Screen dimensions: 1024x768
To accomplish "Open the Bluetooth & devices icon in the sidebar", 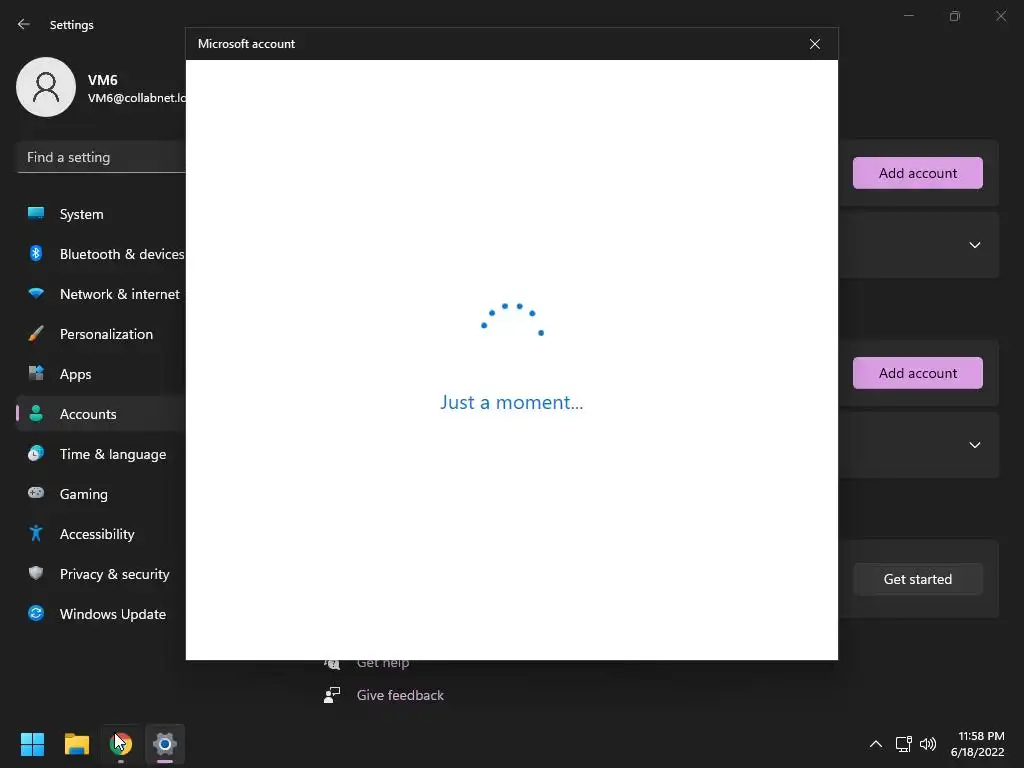I will 36,253.
